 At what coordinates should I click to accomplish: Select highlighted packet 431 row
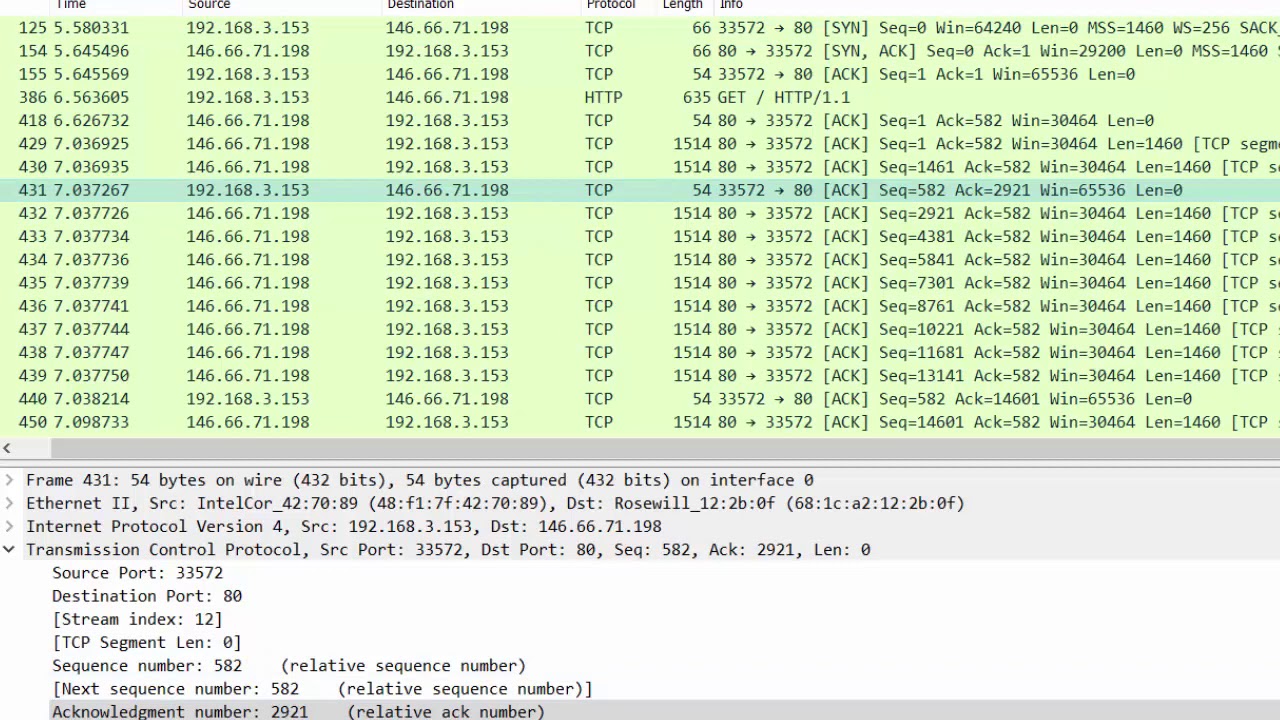pos(640,190)
